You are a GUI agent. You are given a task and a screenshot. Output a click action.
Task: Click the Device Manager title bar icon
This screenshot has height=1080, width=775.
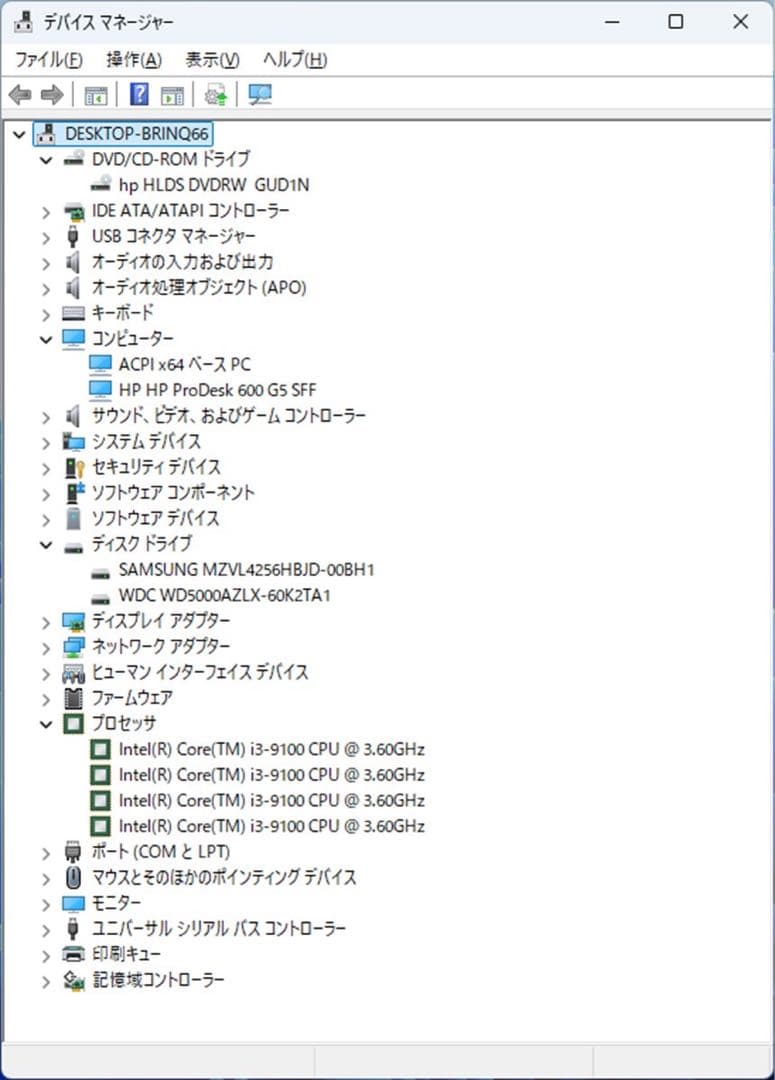(23, 22)
